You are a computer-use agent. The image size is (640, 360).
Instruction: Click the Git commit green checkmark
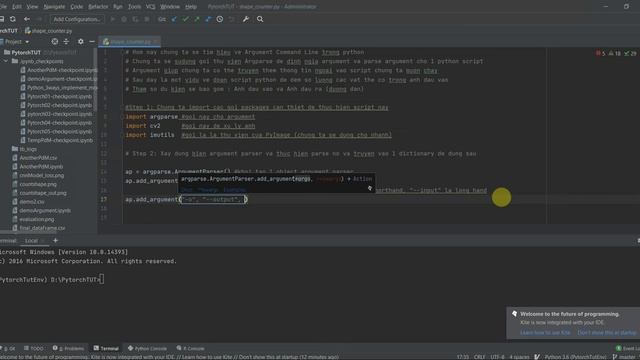click(186, 19)
